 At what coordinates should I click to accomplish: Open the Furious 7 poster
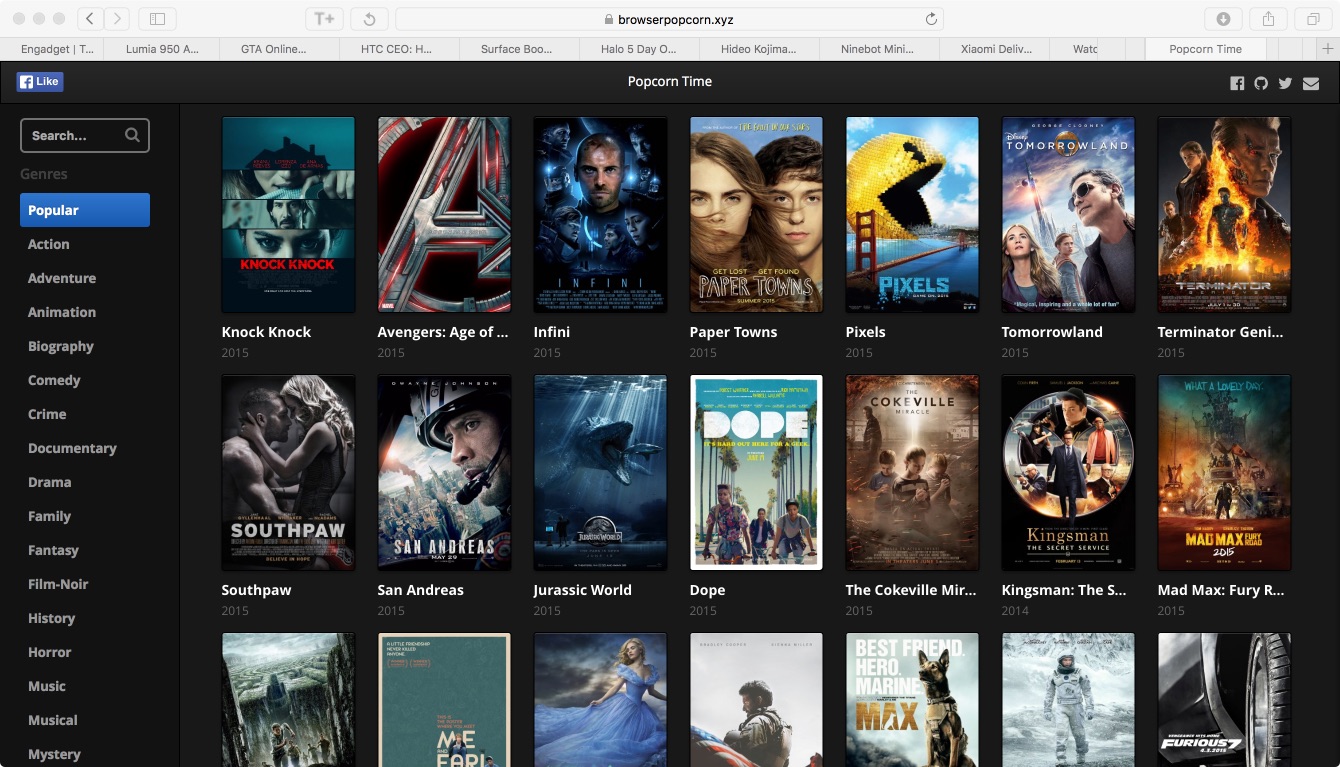pos(1224,700)
